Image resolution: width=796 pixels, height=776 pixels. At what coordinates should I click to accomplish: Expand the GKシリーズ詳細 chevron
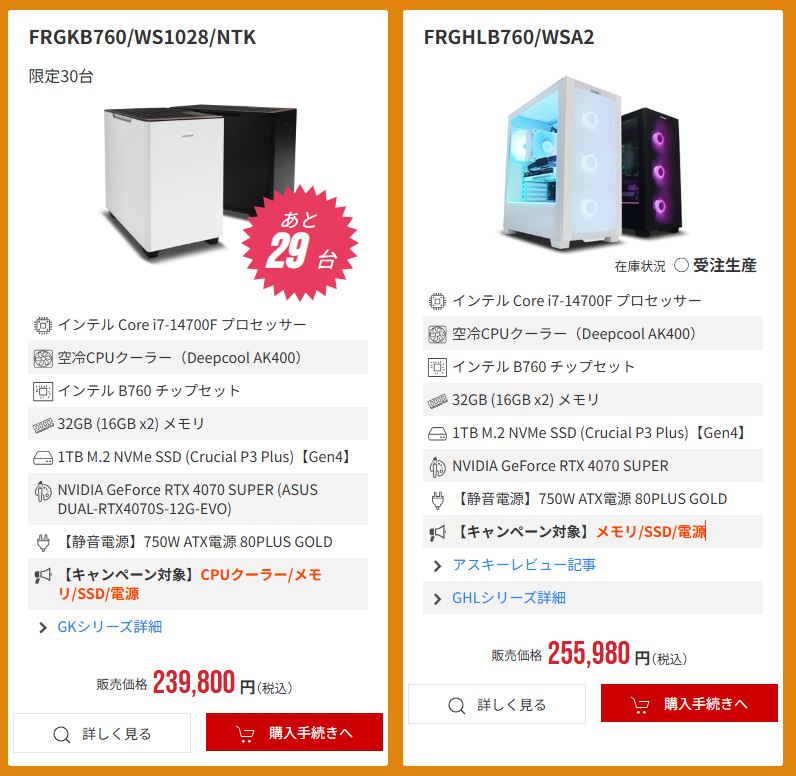coord(43,628)
